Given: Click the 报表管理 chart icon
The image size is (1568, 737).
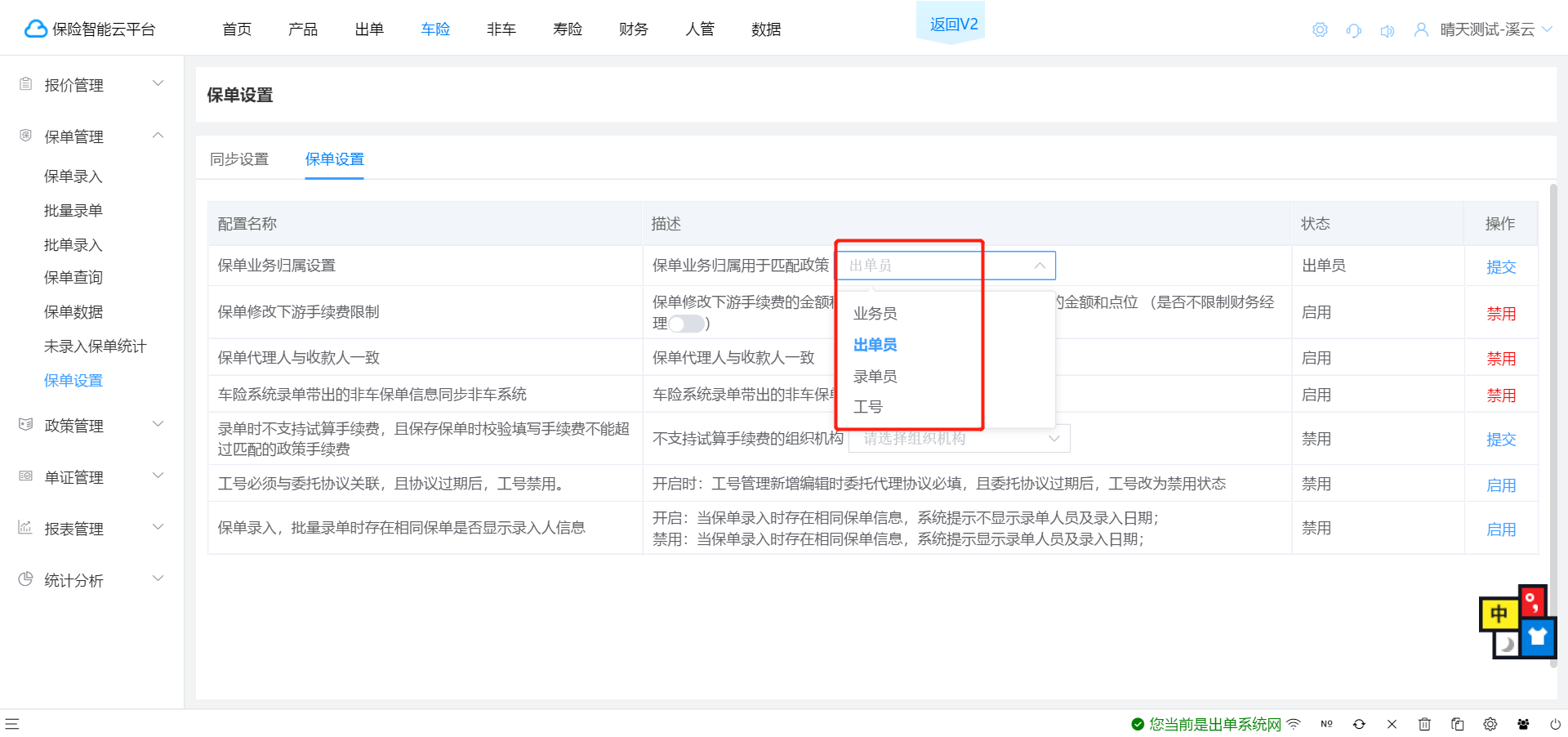Looking at the screenshot, I should pos(25,527).
